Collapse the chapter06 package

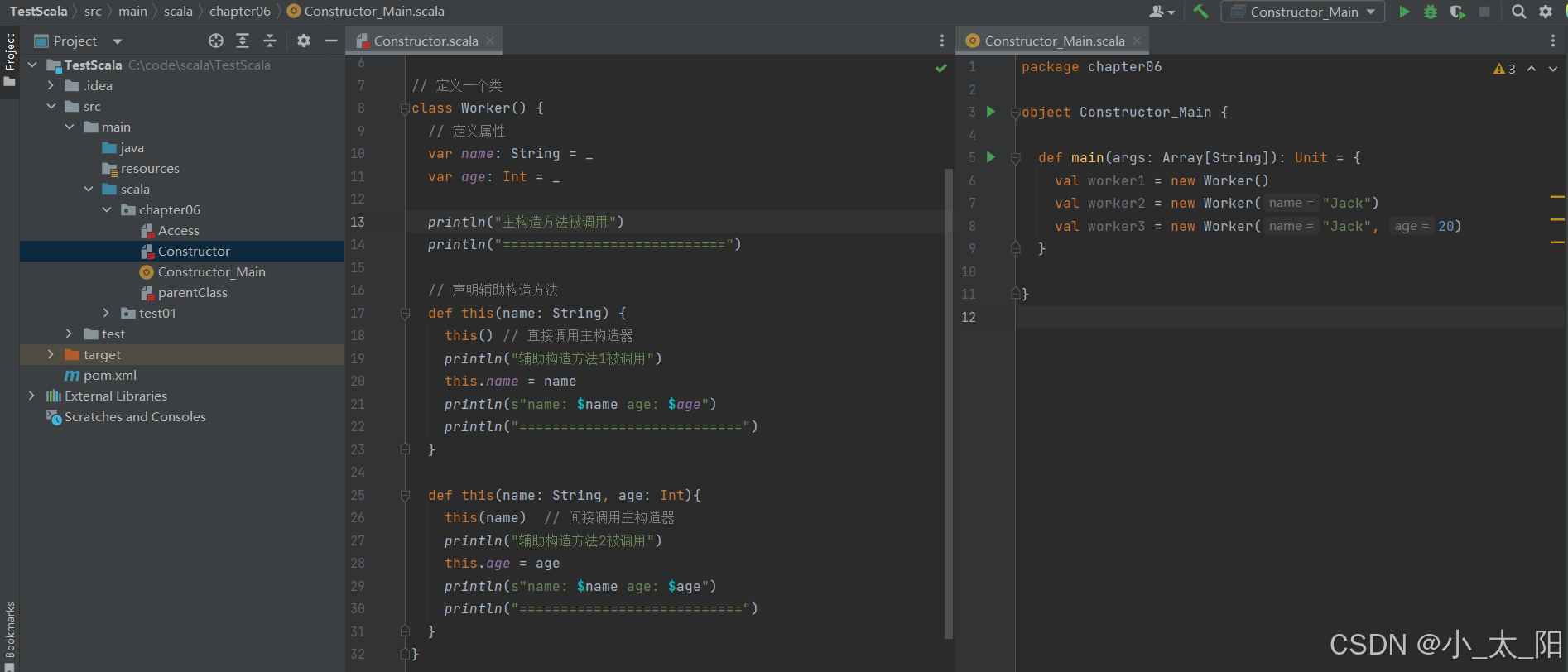click(107, 209)
